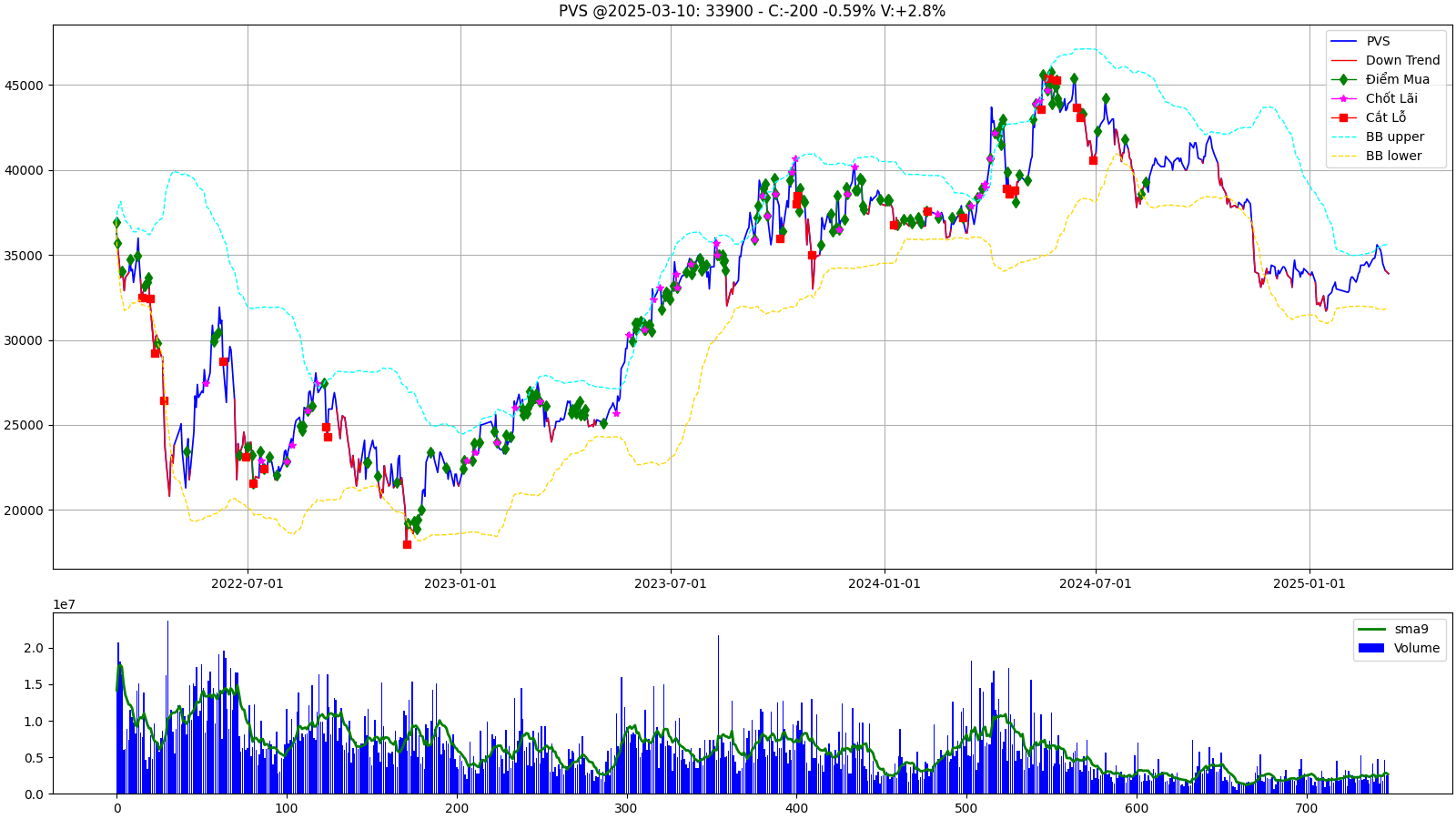Click the 0.5 volume axis label

click(x=34, y=758)
